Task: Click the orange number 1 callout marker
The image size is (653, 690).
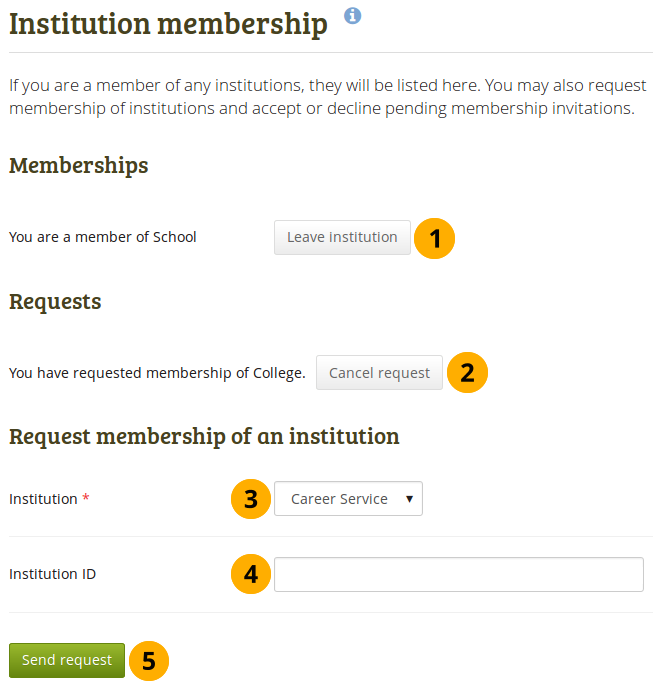Action: click(435, 238)
